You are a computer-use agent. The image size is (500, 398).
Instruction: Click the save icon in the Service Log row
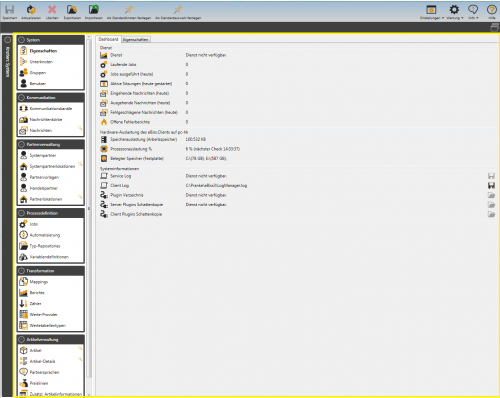coord(491,176)
